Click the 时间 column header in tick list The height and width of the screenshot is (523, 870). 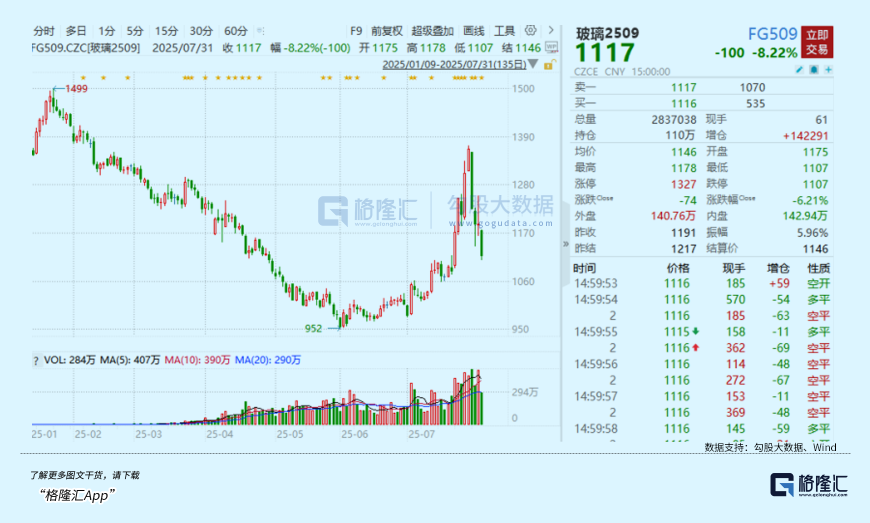(584, 268)
